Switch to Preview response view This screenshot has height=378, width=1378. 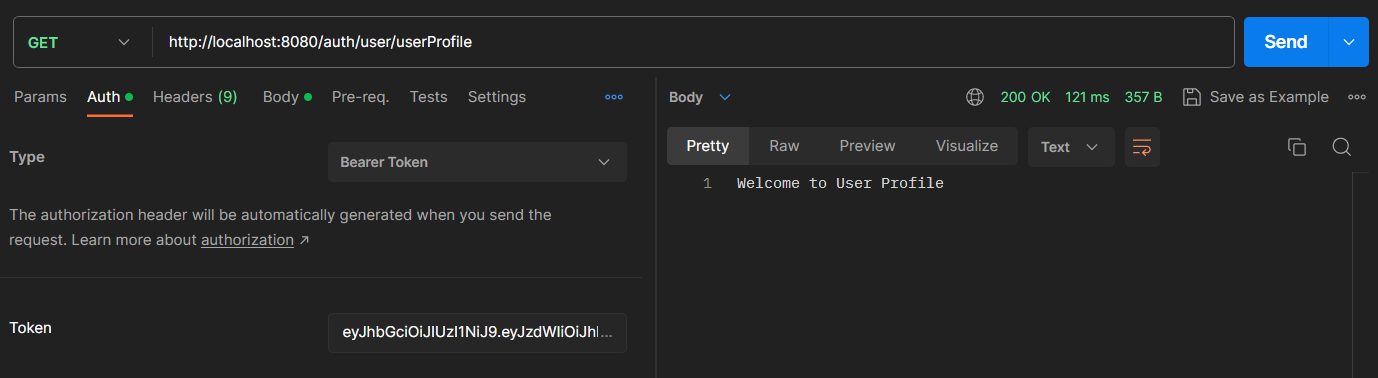[x=867, y=146]
